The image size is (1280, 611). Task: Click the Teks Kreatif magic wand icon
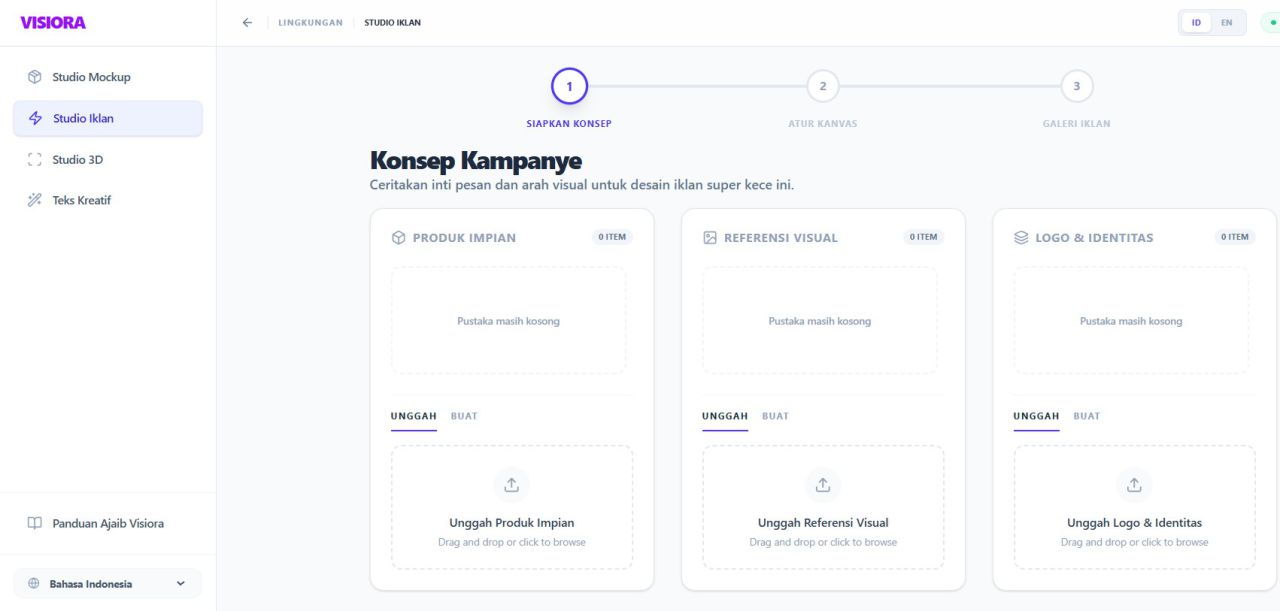(x=35, y=200)
